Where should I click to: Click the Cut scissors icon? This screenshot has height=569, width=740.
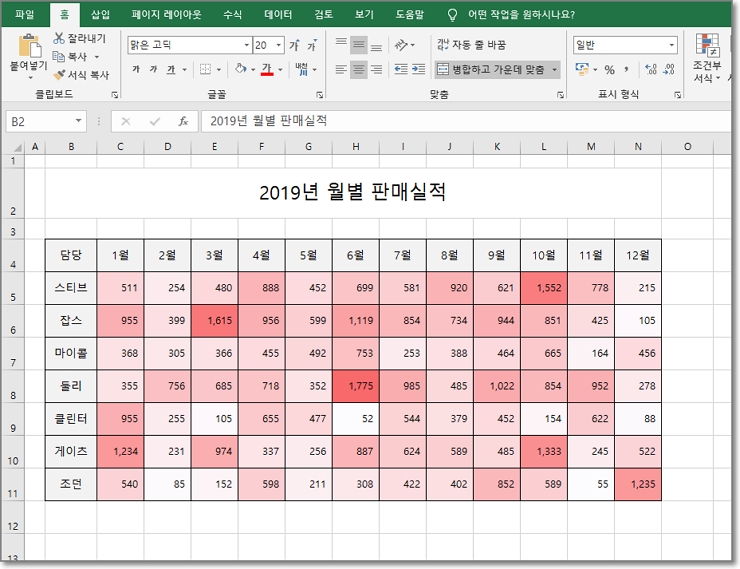pos(59,38)
